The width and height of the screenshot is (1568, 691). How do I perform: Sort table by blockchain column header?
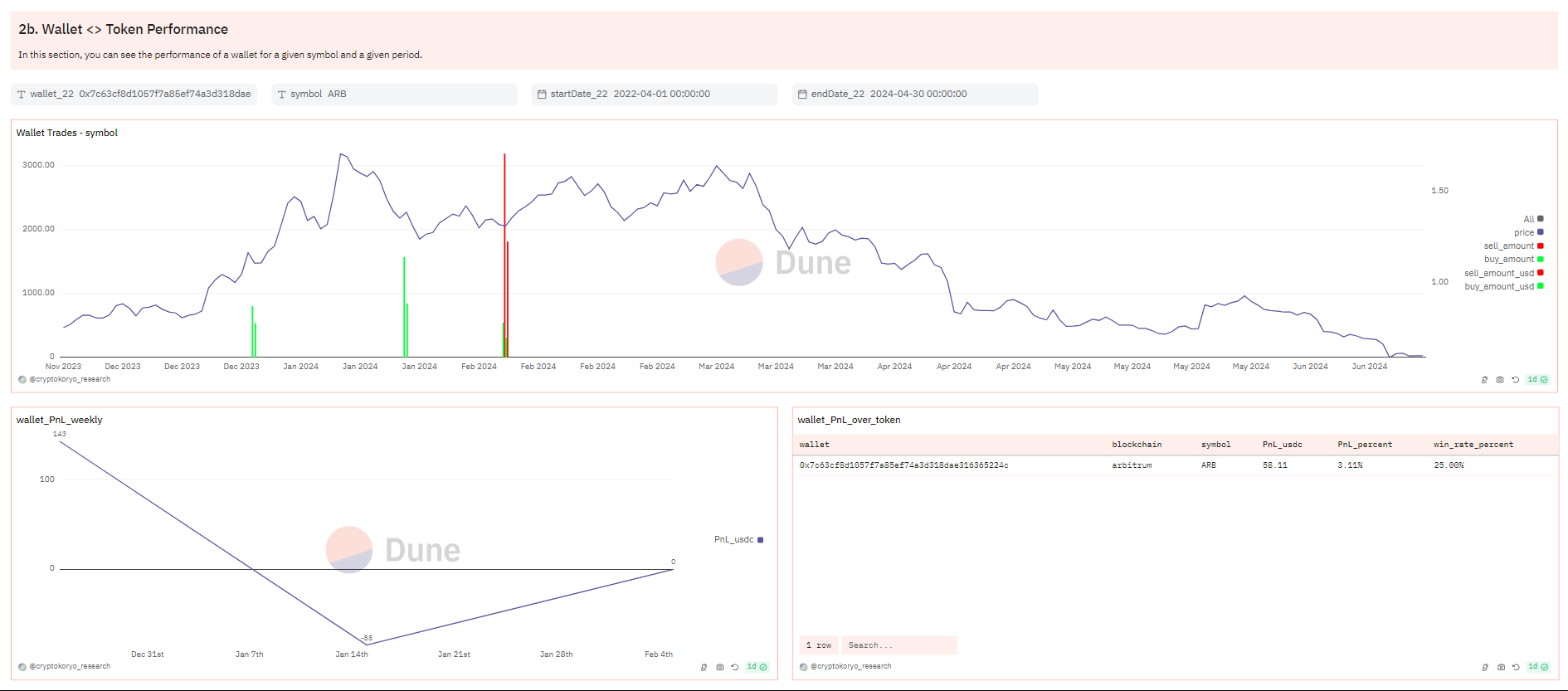point(1137,445)
